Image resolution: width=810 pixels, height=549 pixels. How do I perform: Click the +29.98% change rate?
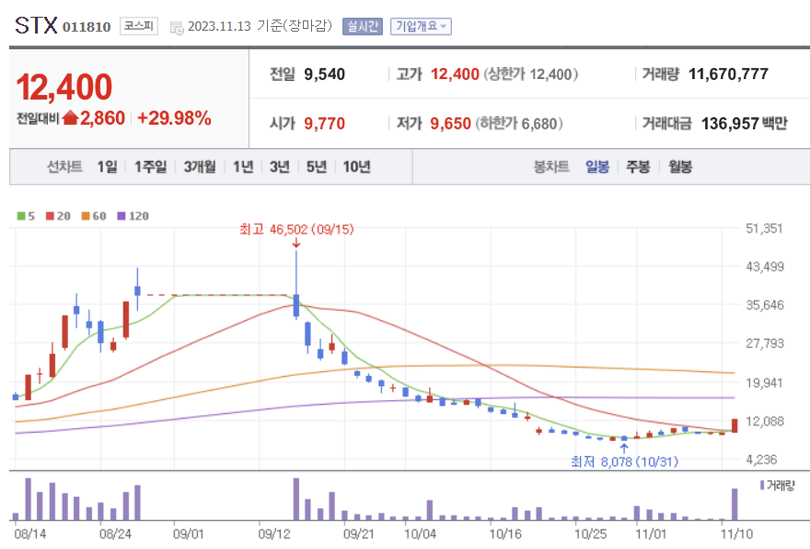tap(174, 118)
